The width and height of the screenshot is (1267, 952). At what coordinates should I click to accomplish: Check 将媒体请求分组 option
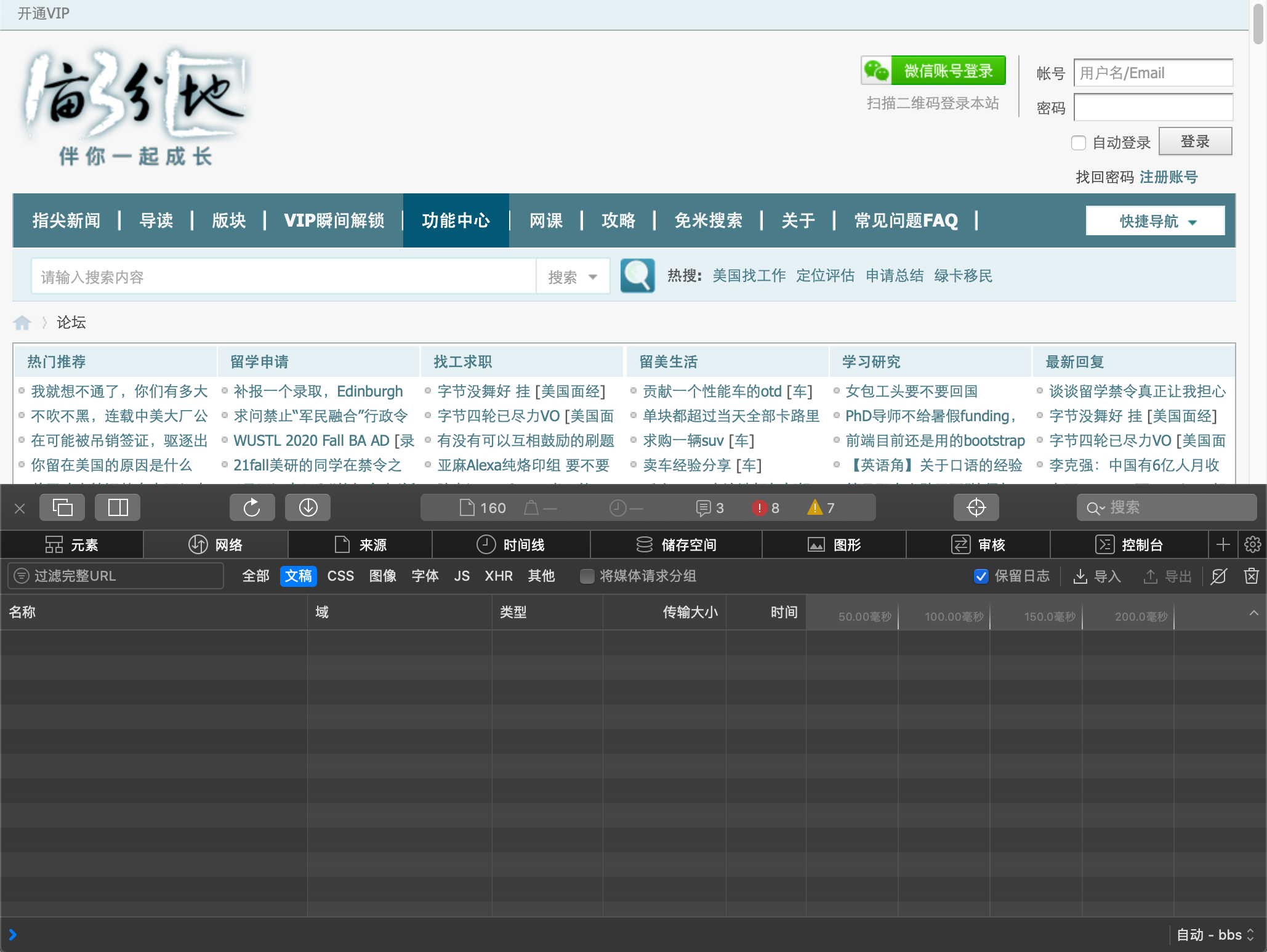(x=587, y=576)
